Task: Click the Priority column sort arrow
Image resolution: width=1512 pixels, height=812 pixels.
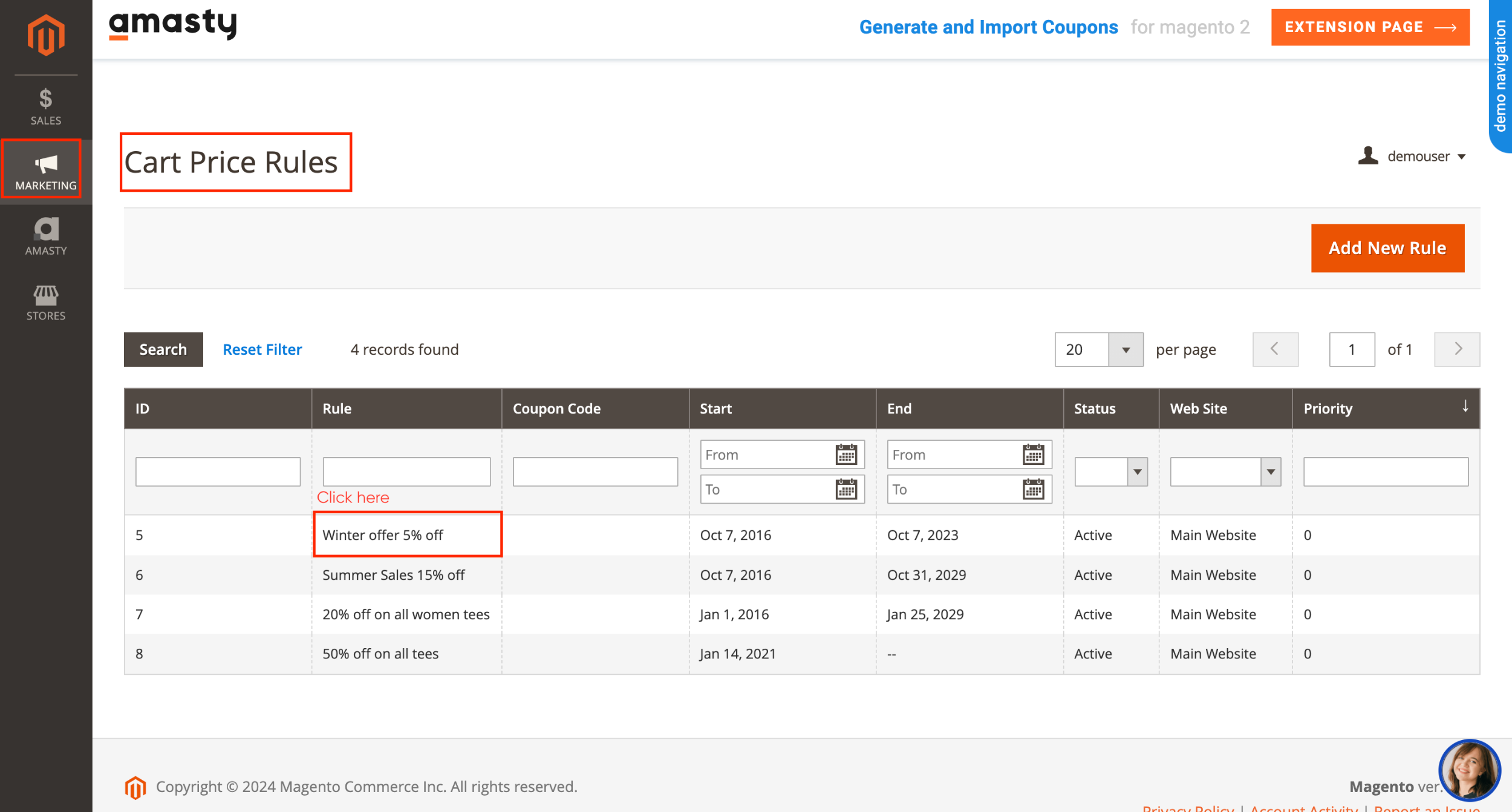Action: (1465, 407)
